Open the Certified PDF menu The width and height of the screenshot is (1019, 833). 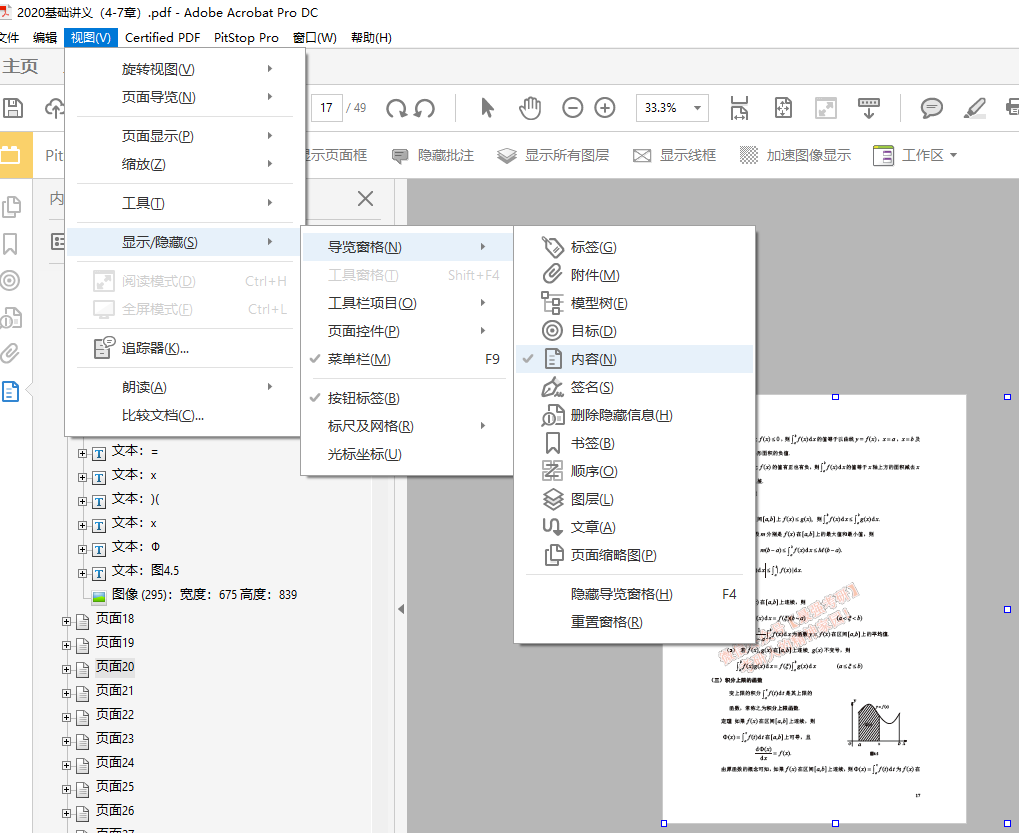tap(162, 37)
